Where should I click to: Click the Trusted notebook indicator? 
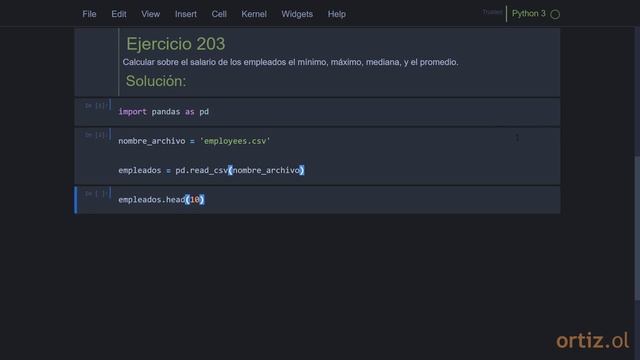pyautogui.click(x=492, y=12)
